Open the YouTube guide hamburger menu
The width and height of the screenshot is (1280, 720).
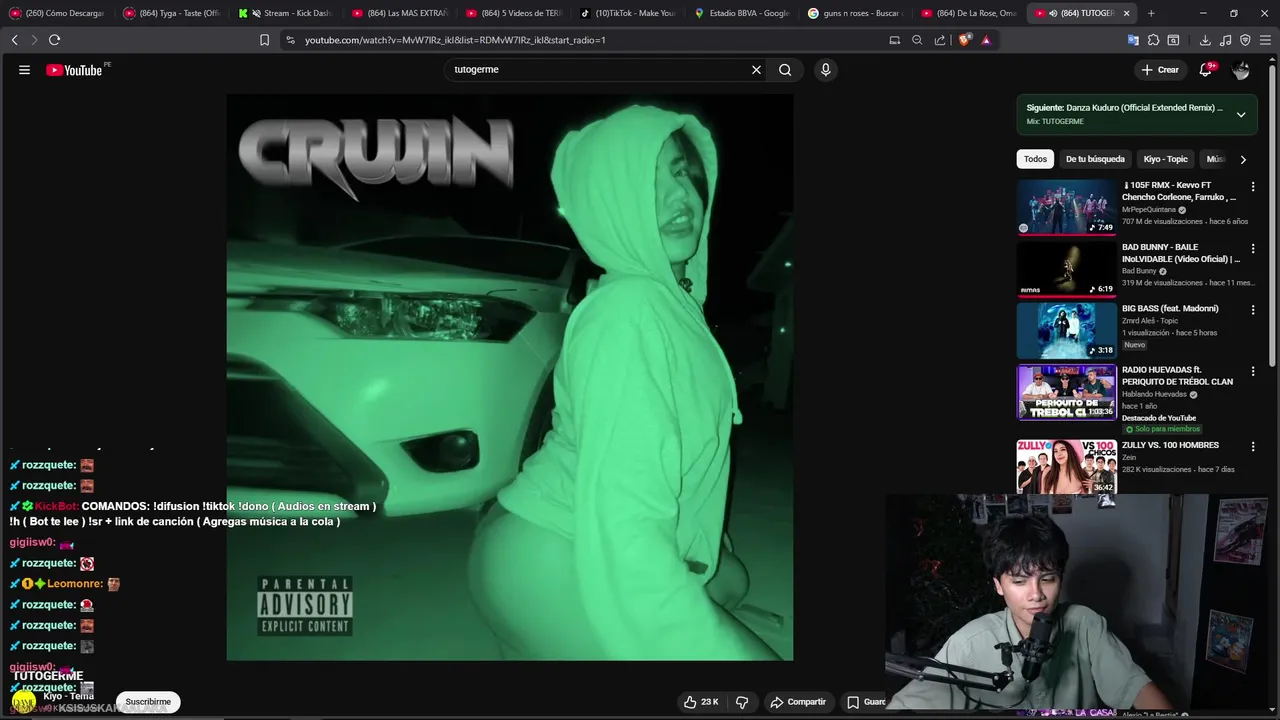tap(24, 70)
